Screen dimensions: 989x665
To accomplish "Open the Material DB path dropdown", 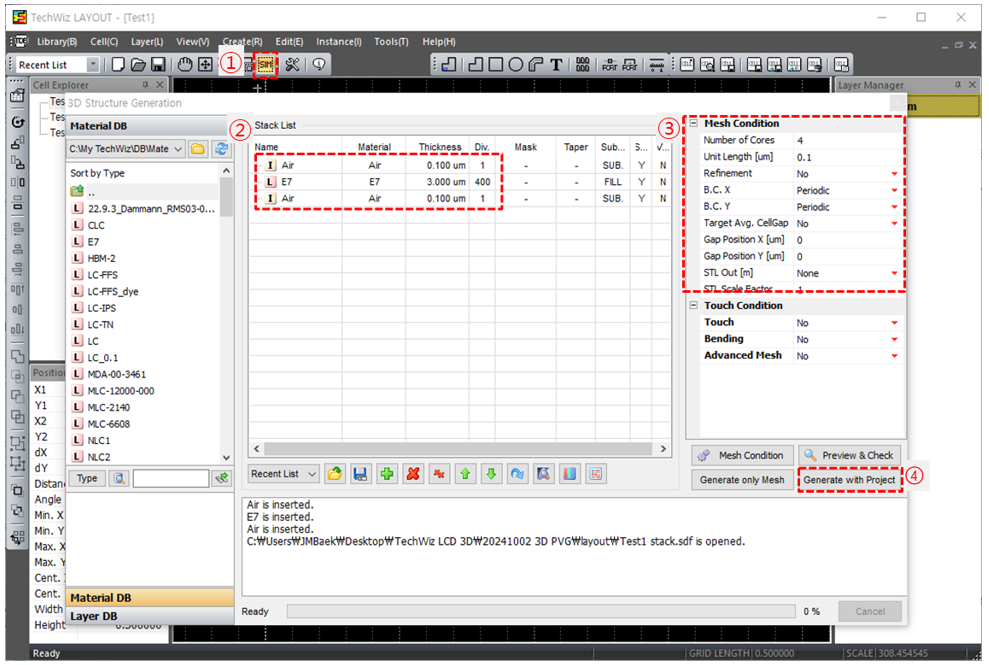I will (x=178, y=149).
